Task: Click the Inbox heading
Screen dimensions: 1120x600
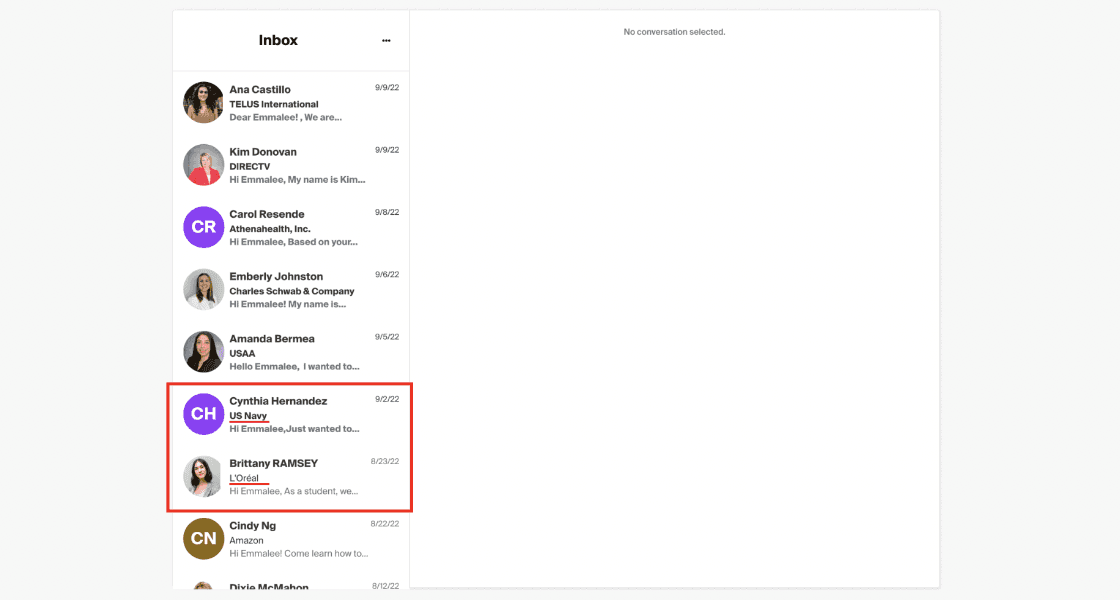Action: point(278,41)
